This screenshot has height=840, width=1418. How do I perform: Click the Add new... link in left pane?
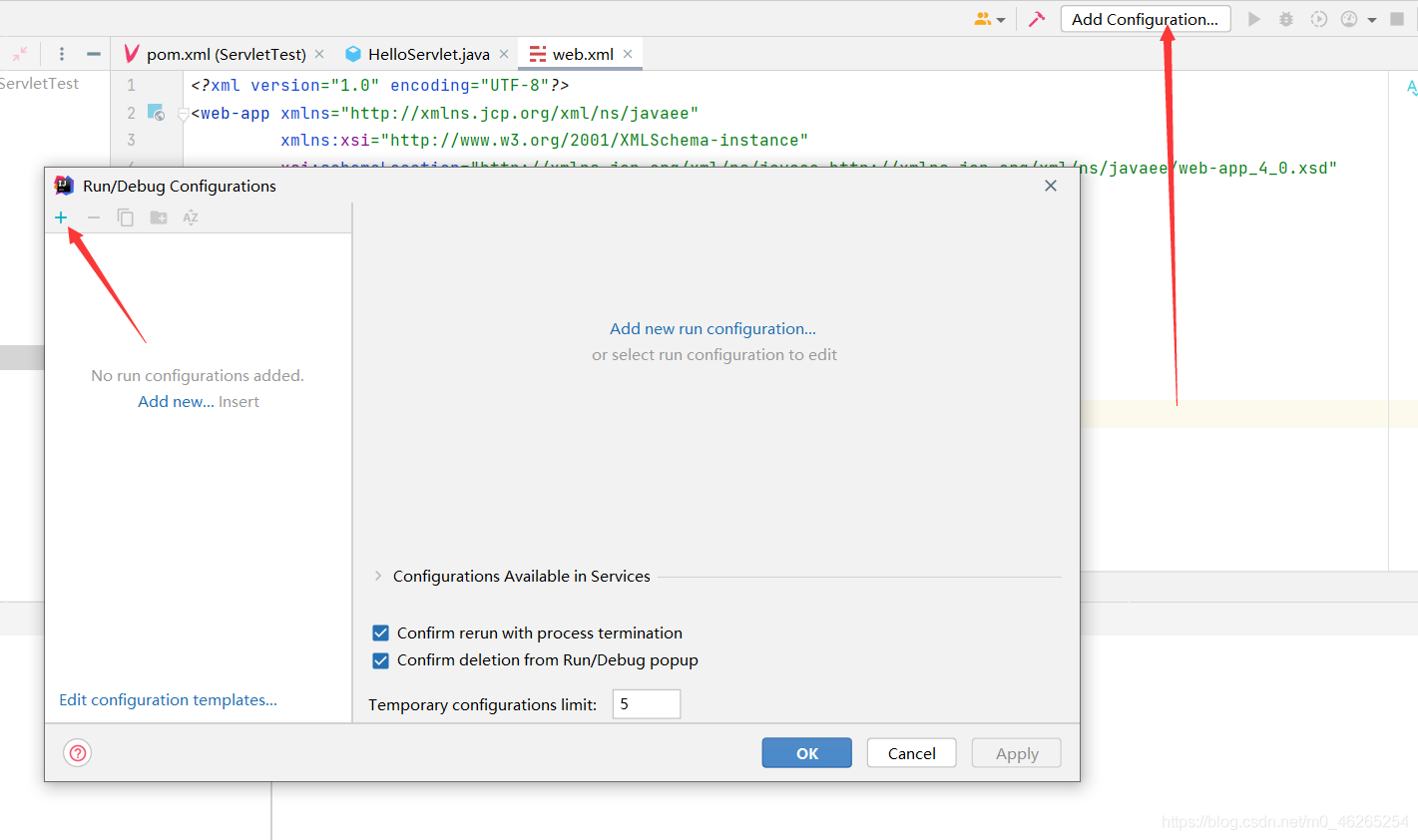coord(176,401)
